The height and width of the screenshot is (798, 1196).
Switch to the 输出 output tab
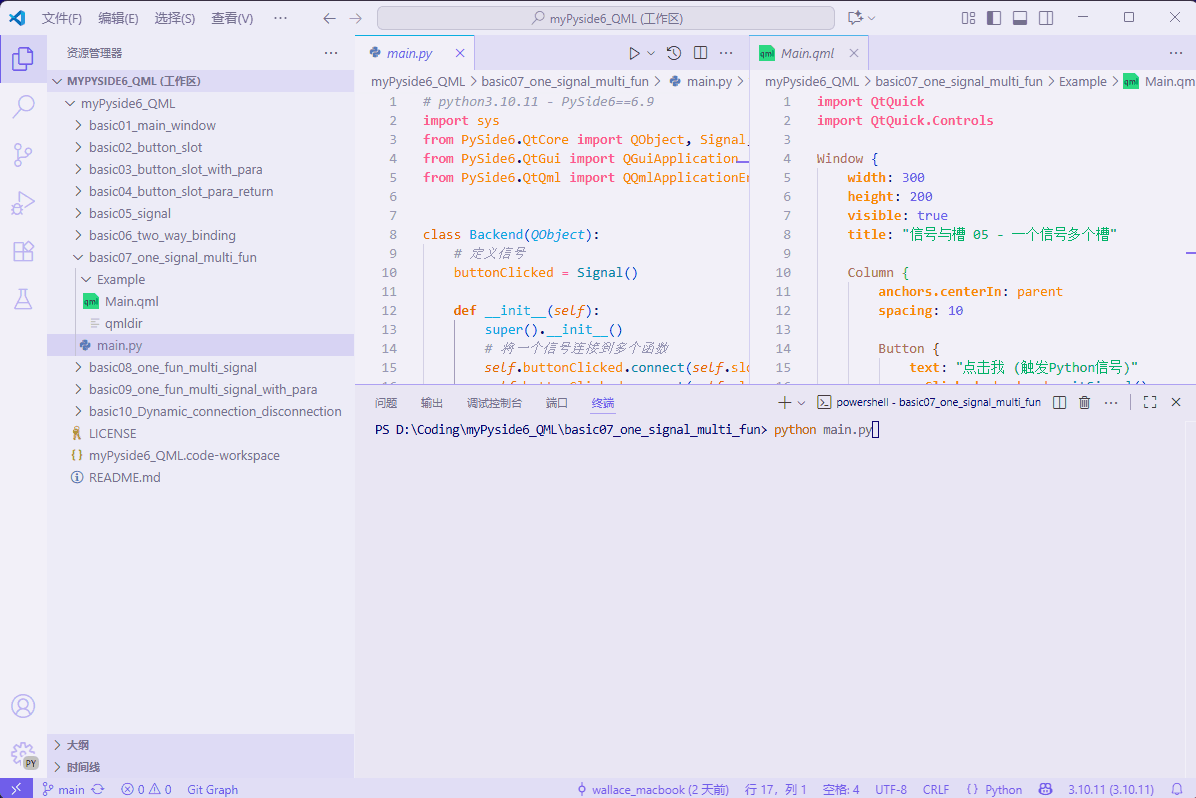pyautogui.click(x=432, y=403)
